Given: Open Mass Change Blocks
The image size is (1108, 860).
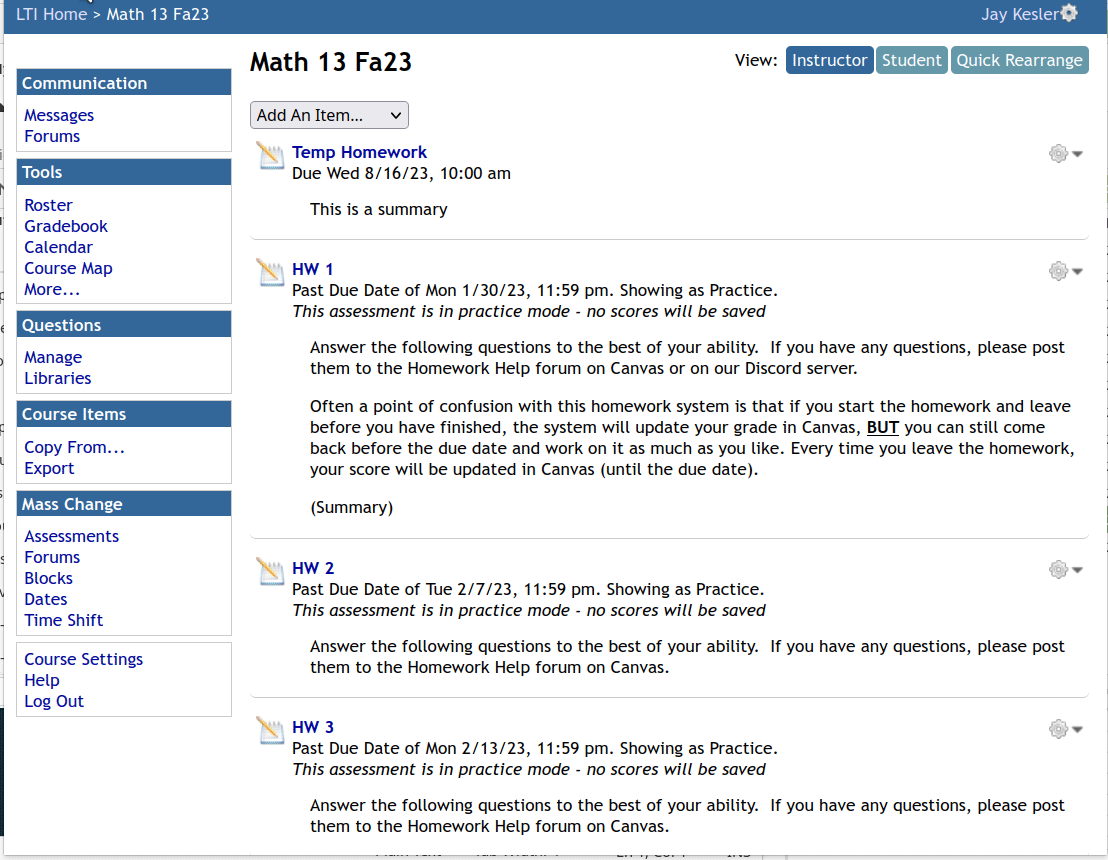Looking at the screenshot, I should point(48,578).
